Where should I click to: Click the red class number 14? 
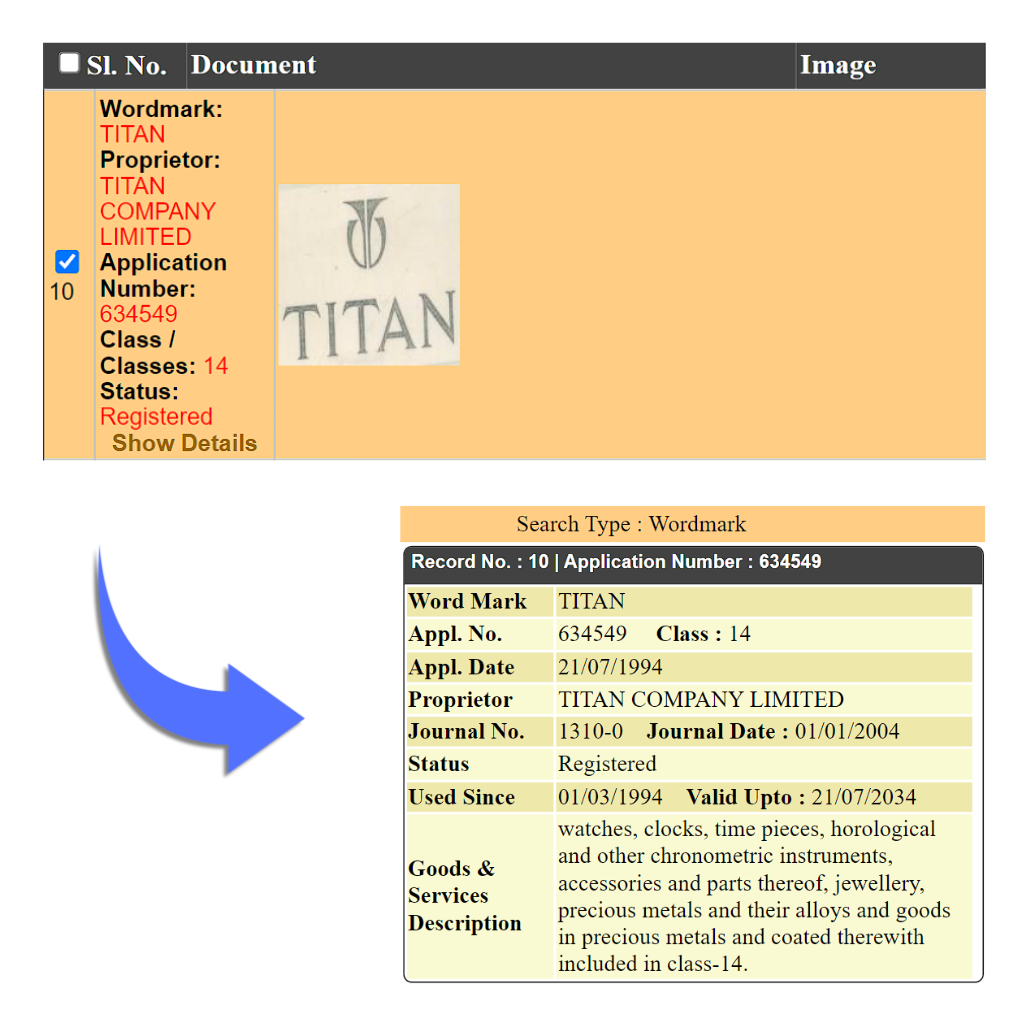[216, 366]
